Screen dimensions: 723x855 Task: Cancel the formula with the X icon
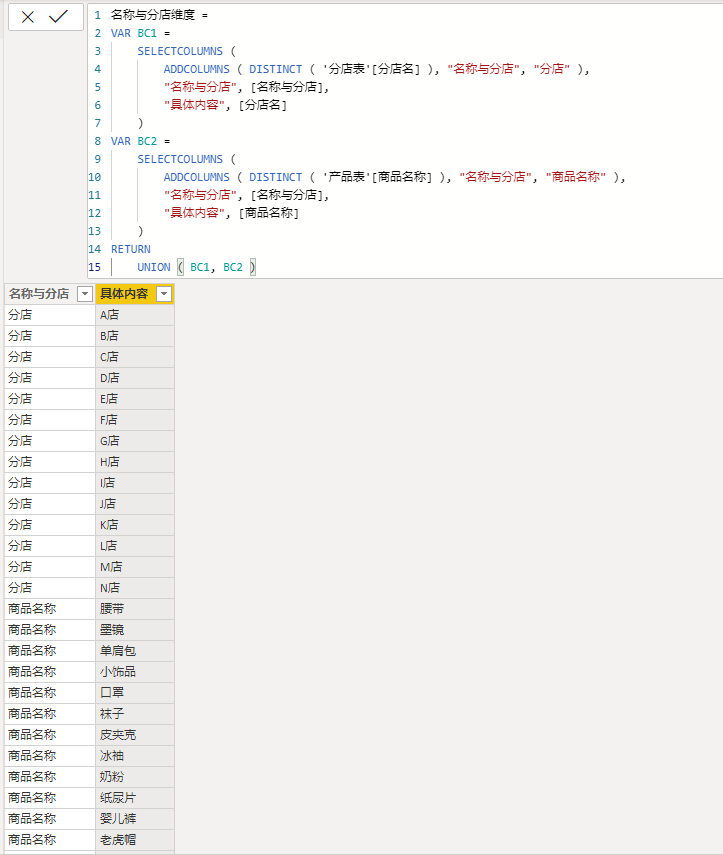[28, 17]
